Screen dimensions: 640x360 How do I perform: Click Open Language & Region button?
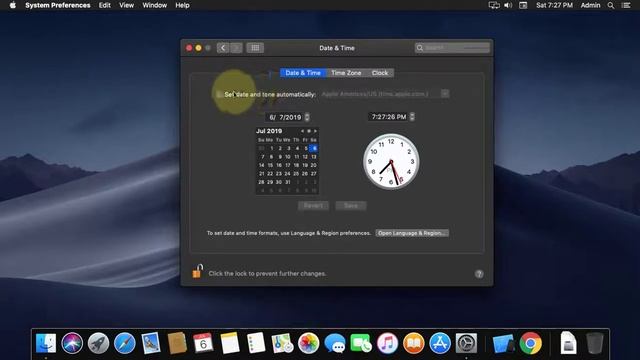pos(412,233)
